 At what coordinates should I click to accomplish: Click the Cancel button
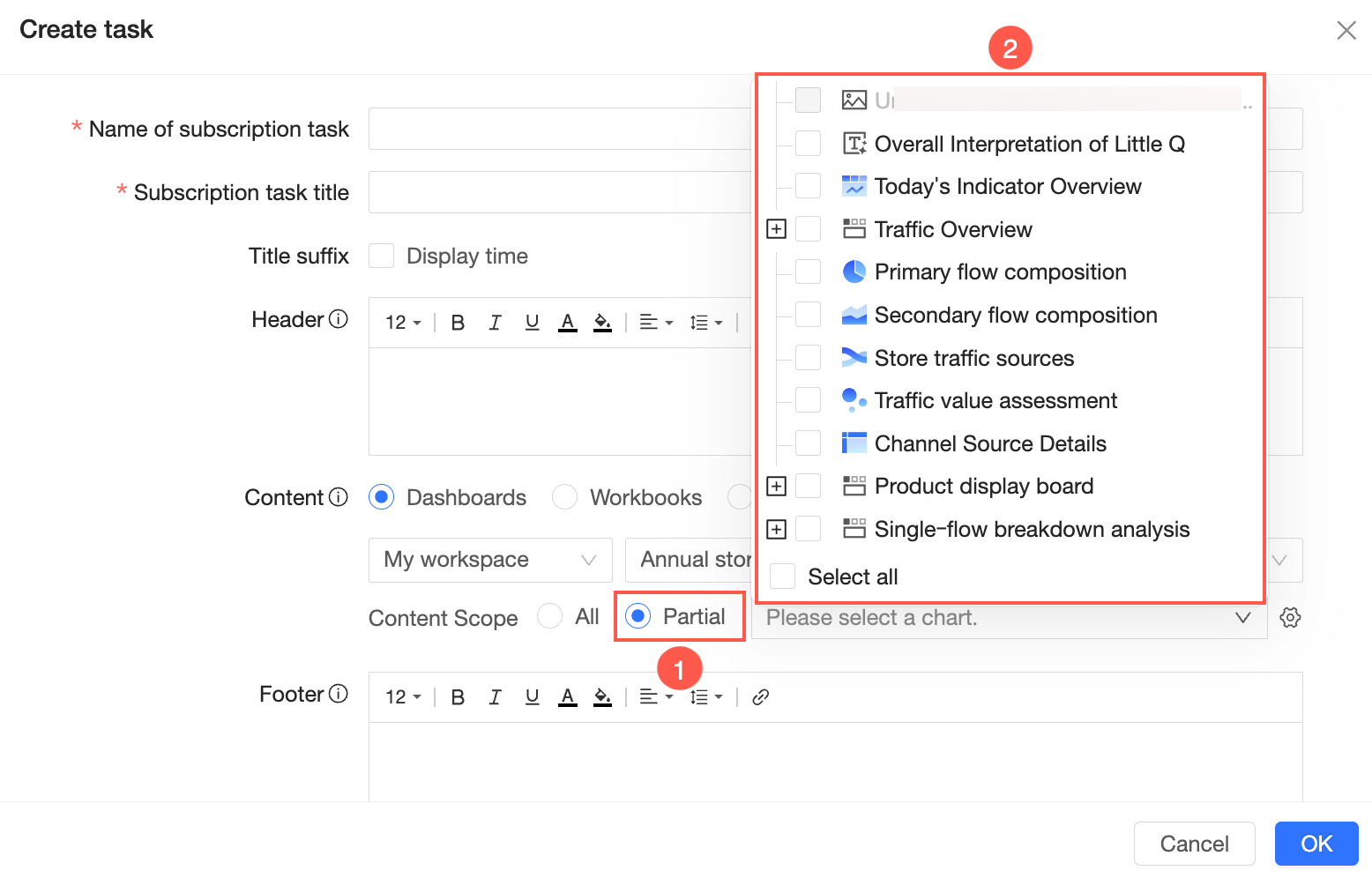tap(1194, 844)
